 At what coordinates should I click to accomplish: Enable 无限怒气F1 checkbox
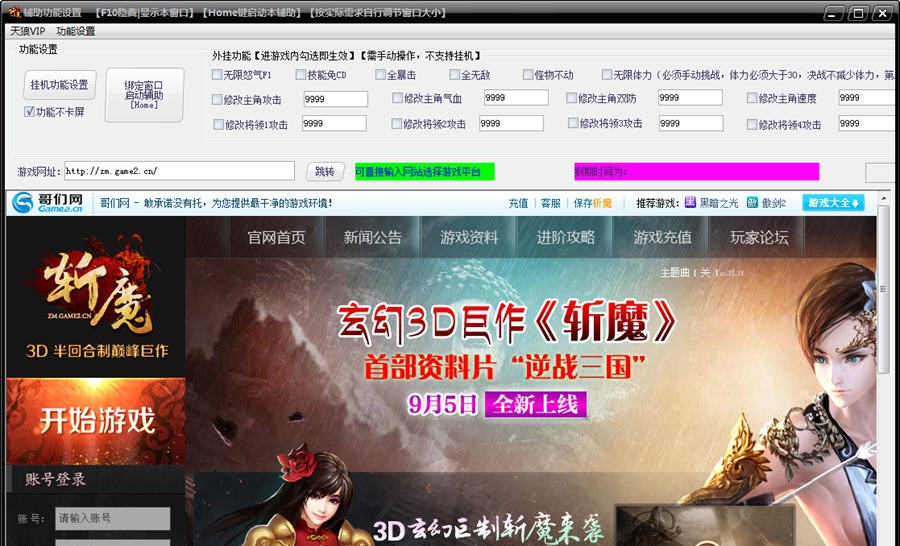click(x=217, y=74)
